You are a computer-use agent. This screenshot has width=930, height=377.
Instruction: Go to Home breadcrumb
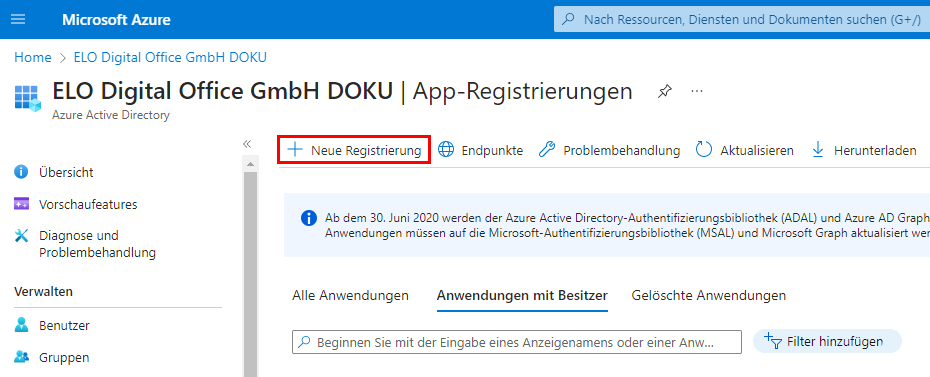[x=33, y=57]
